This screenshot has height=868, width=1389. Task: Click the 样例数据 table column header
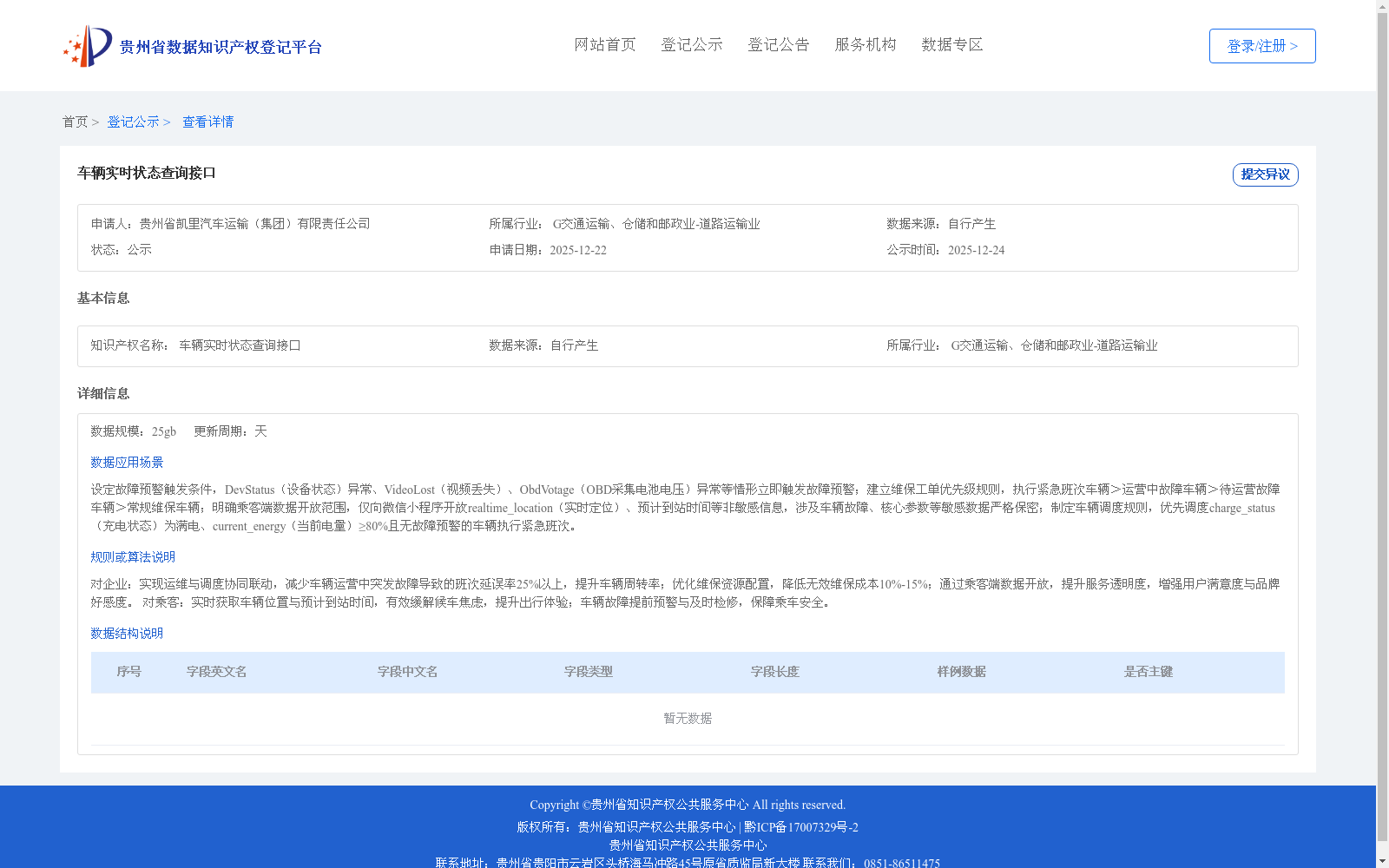point(962,672)
